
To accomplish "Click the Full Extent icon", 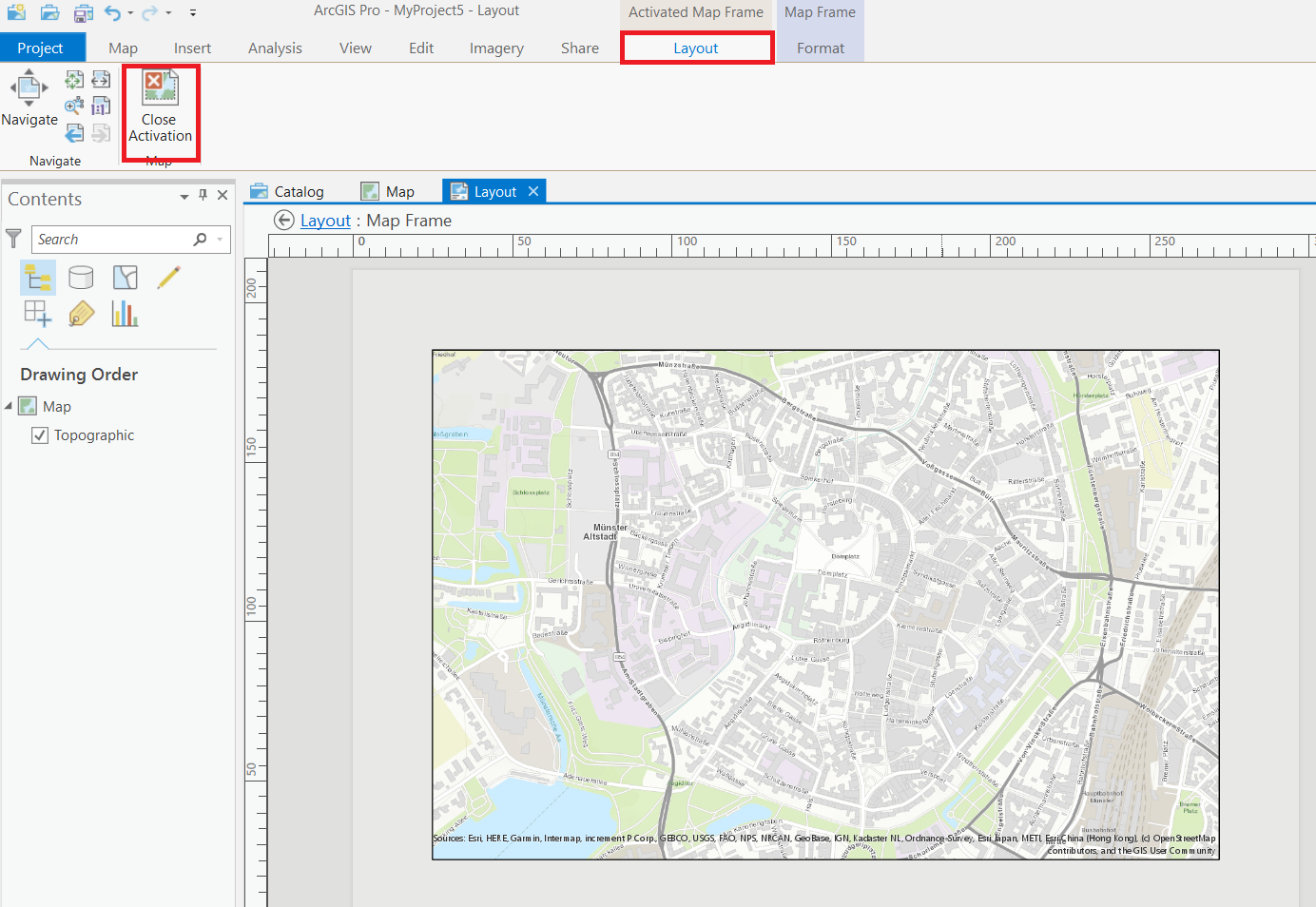I will coord(74,80).
